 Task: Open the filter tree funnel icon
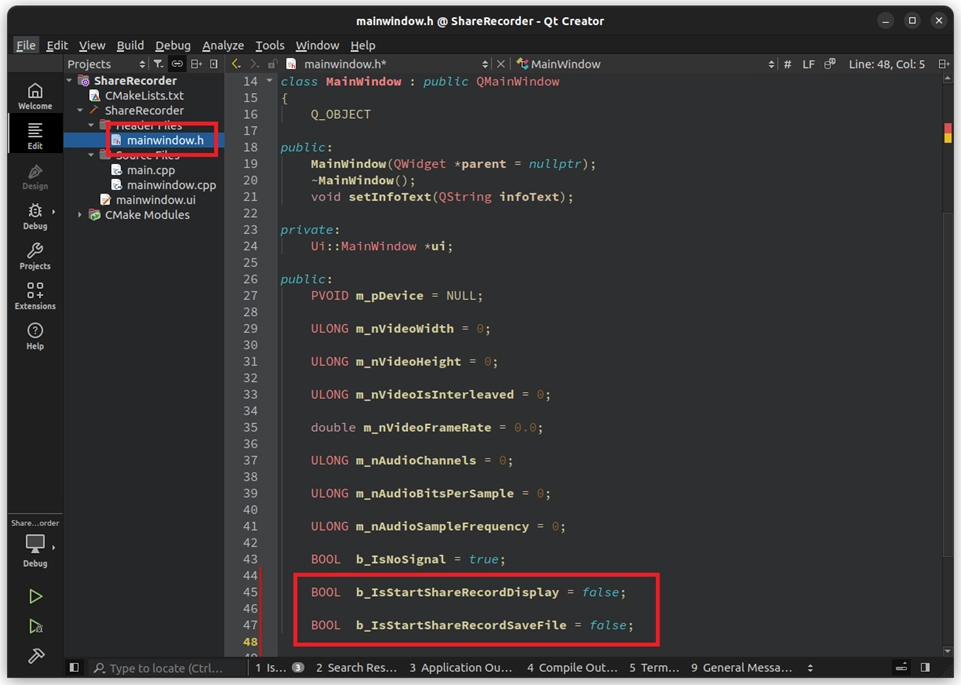(158, 64)
